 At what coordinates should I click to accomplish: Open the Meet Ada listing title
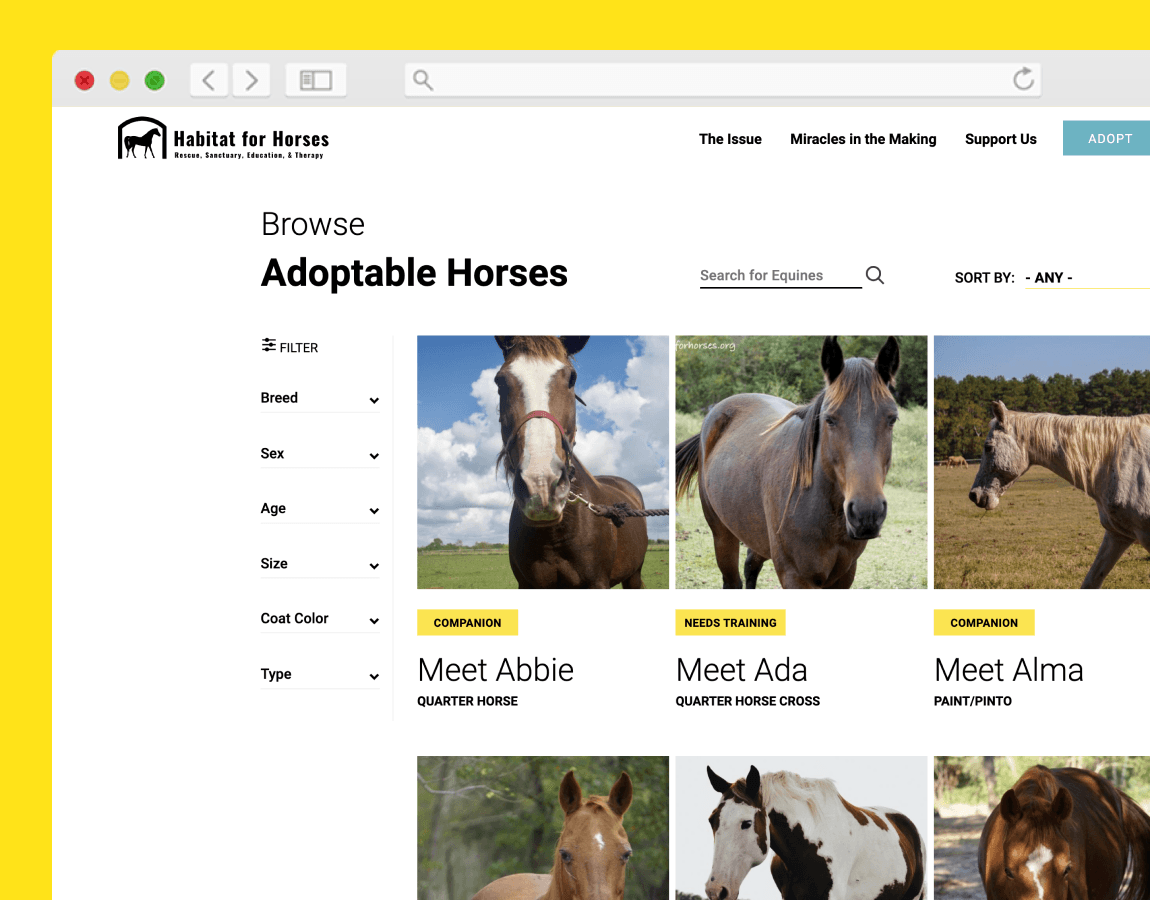(741, 670)
